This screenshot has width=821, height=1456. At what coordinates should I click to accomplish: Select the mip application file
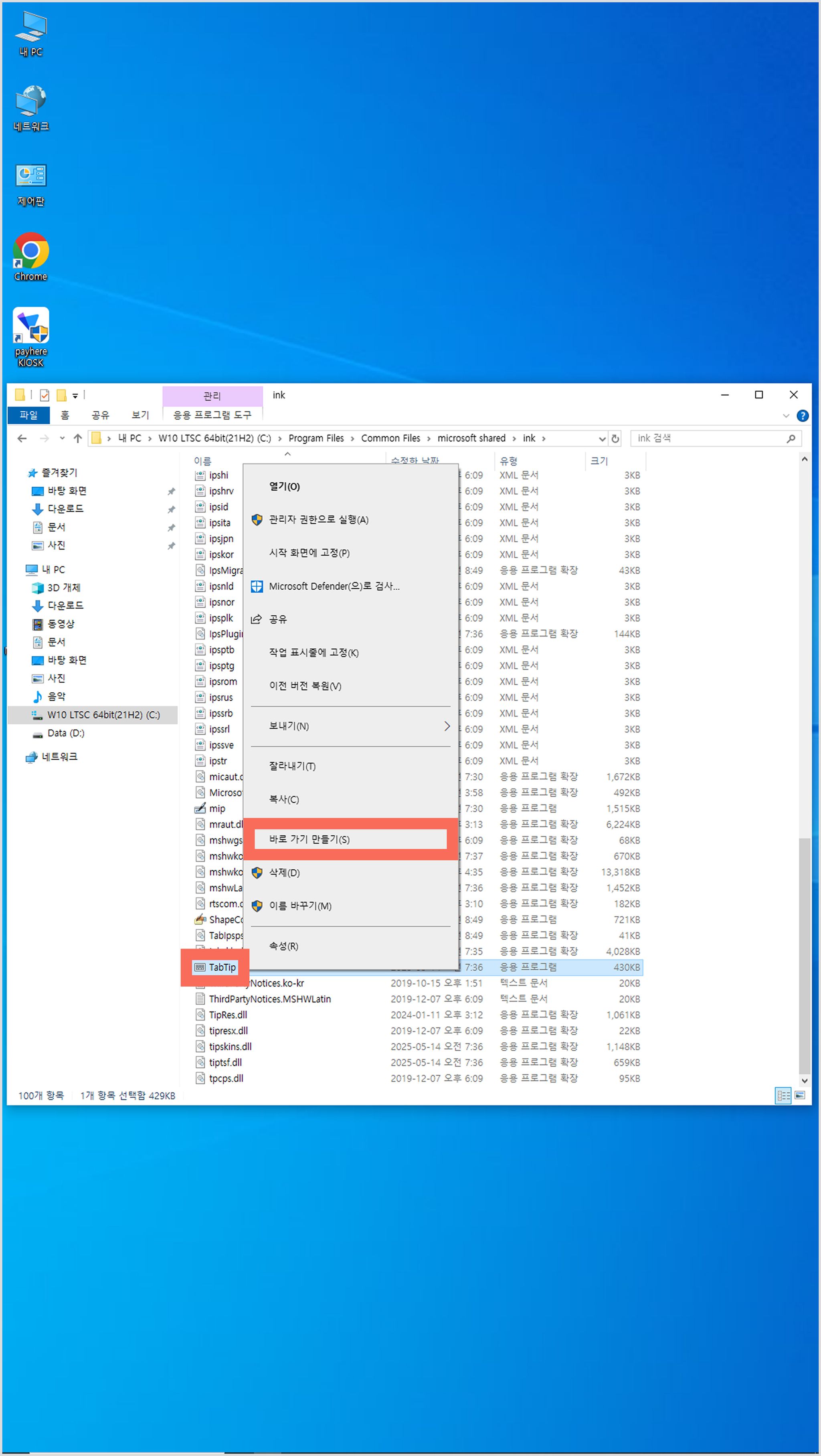pyautogui.click(x=218, y=808)
